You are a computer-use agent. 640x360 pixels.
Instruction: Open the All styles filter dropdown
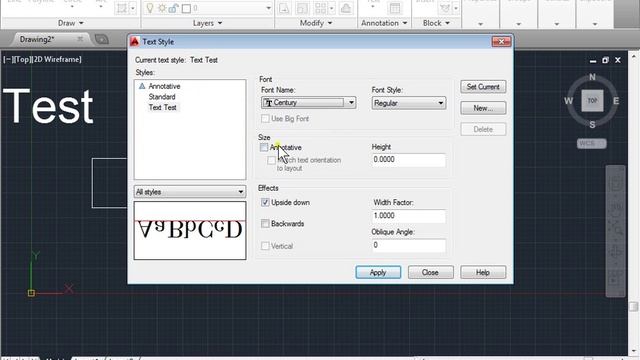click(190, 192)
